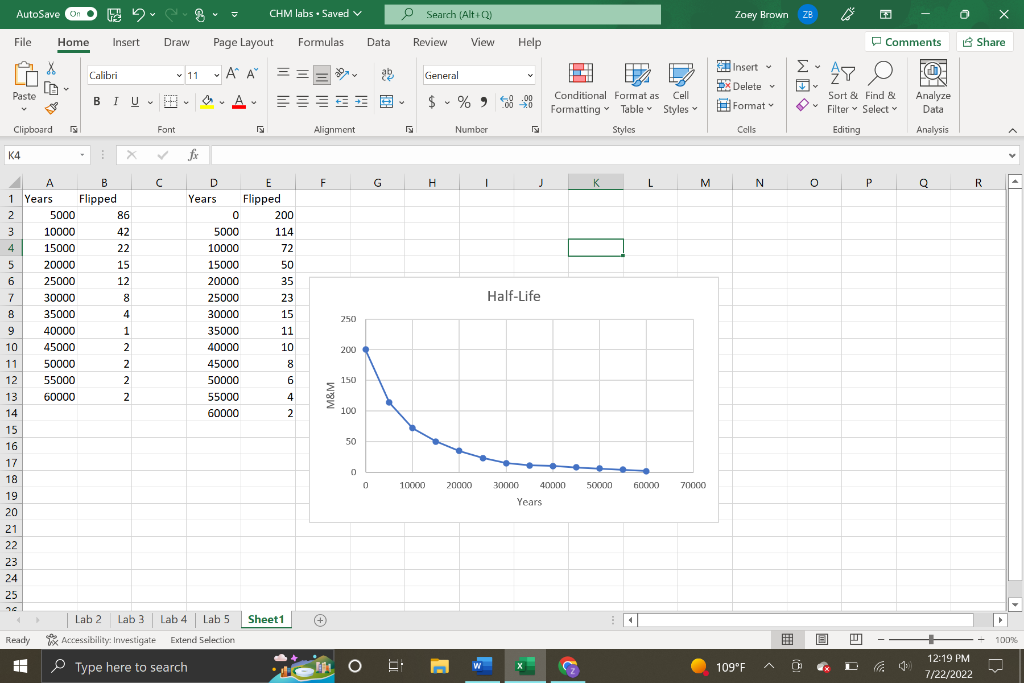Switch to Page Layout view icon
1024x683 pixels.
[822, 640]
